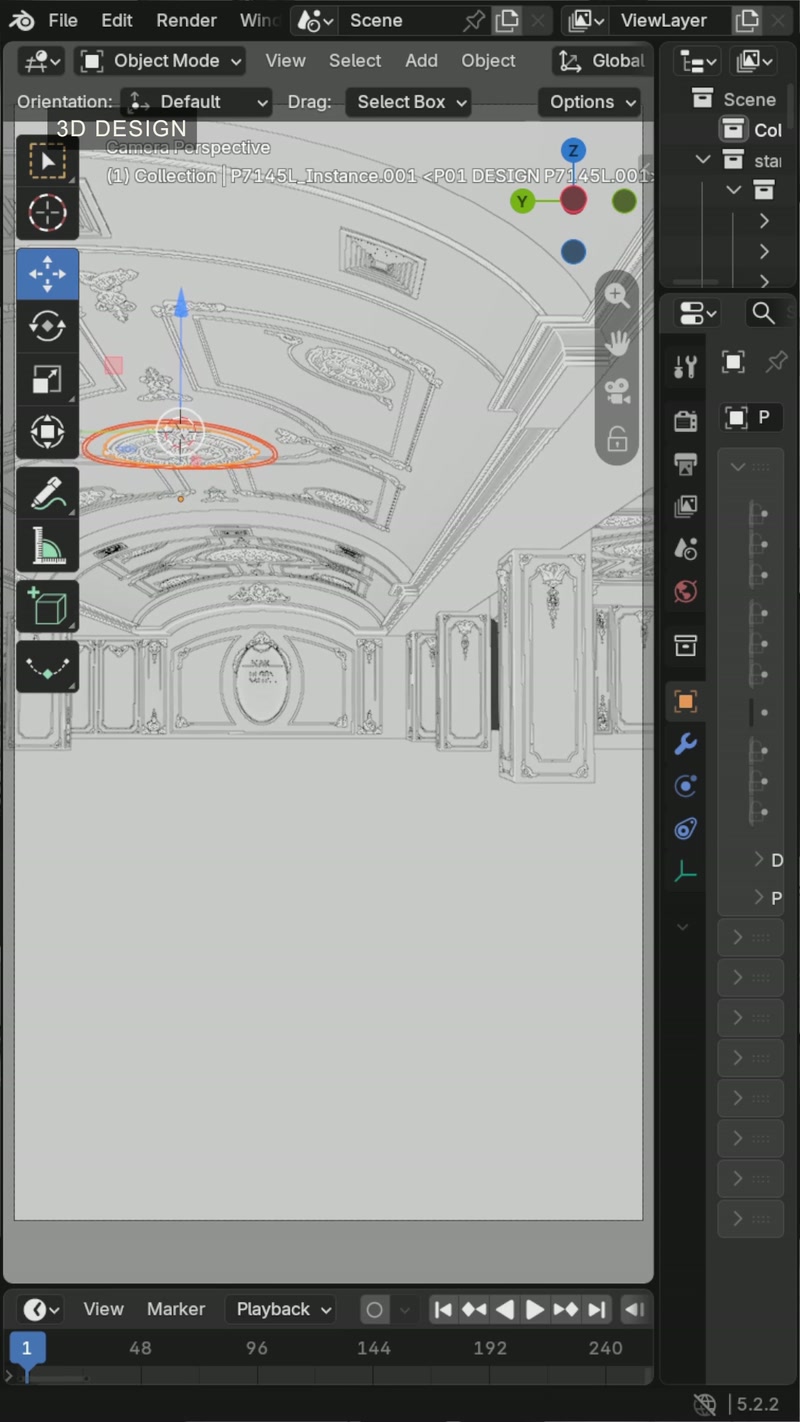800x1422 pixels.
Task: Open the viewport Object menu
Action: tap(488, 61)
